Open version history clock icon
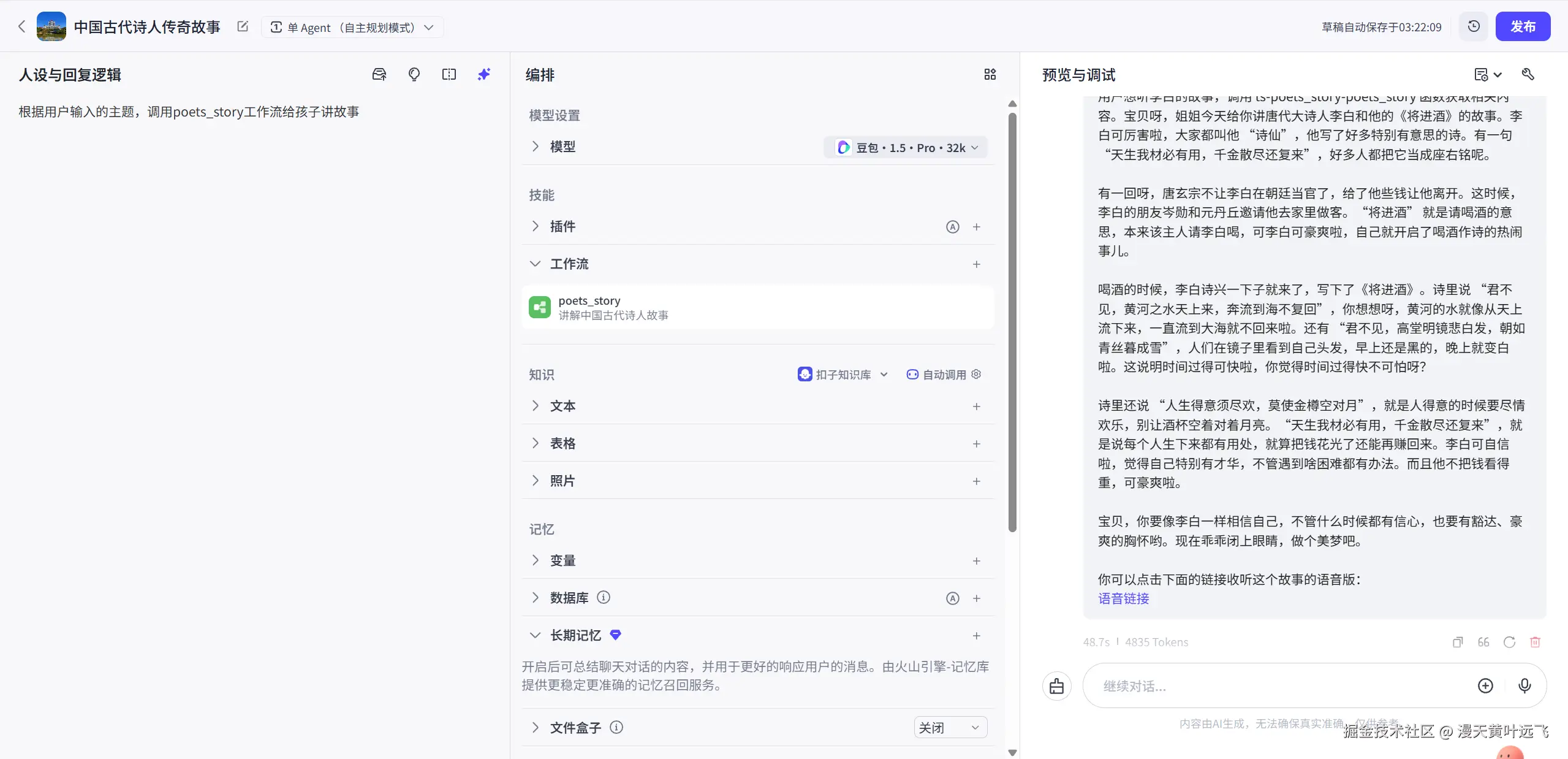Image resolution: width=1568 pixels, height=759 pixels. pyautogui.click(x=1474, y=26)
